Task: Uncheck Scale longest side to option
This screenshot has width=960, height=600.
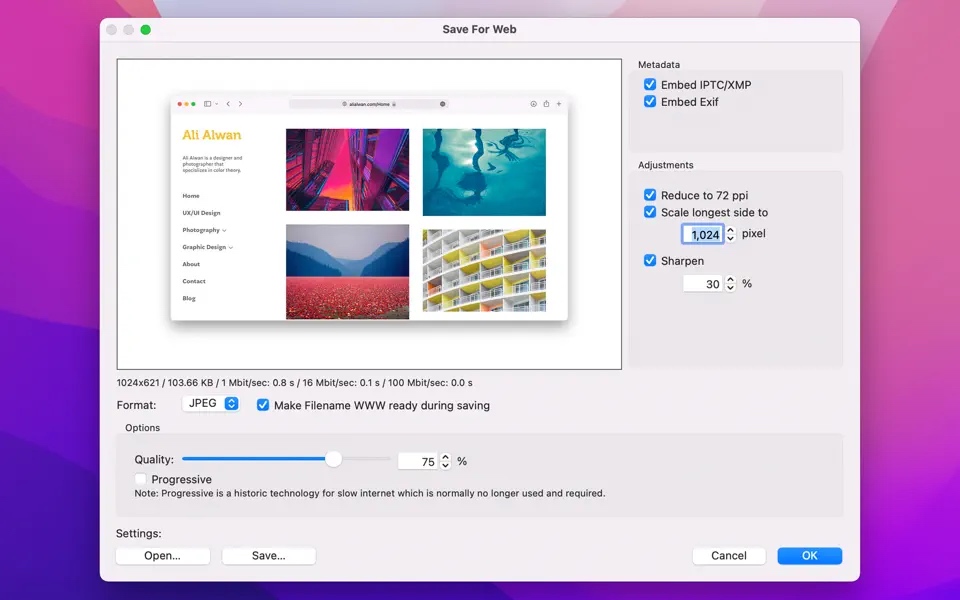Action: coord(650,212)
